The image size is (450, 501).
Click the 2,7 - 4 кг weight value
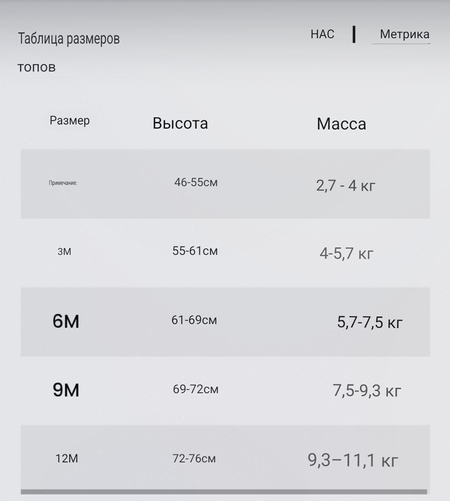[346, 186]
